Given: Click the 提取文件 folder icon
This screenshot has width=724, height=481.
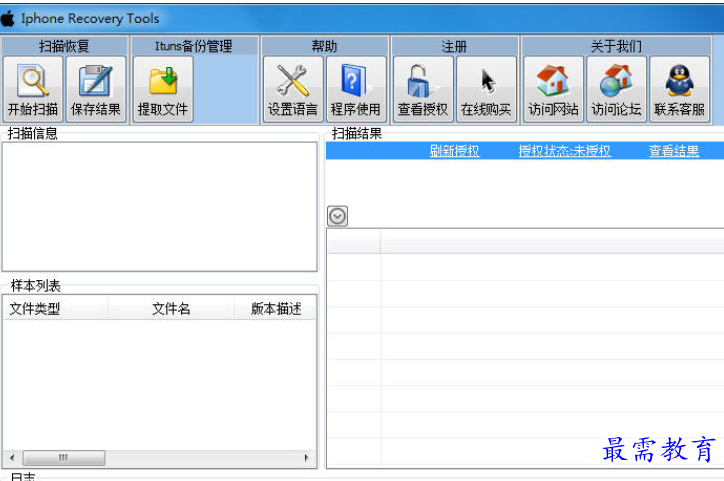Looking at the screenshot, I should click(163, 81).
